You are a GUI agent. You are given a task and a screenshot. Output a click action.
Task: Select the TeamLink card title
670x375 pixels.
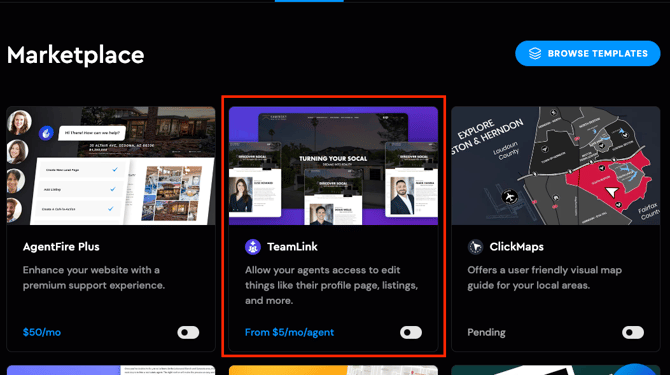pyautogui.click(x=292, y=247)
